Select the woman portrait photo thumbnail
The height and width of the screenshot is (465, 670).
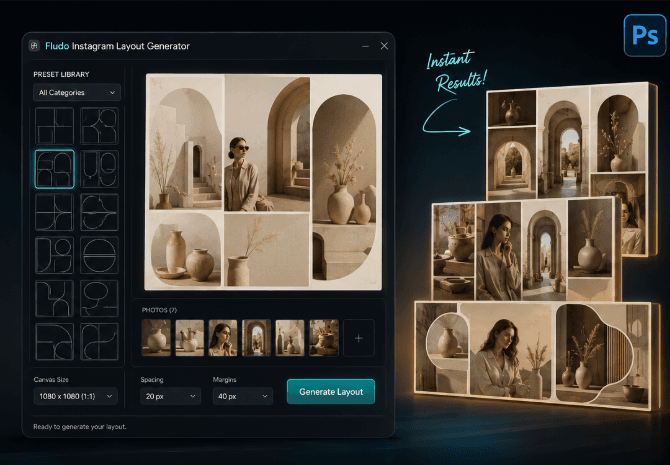click(x=223, y=338)
